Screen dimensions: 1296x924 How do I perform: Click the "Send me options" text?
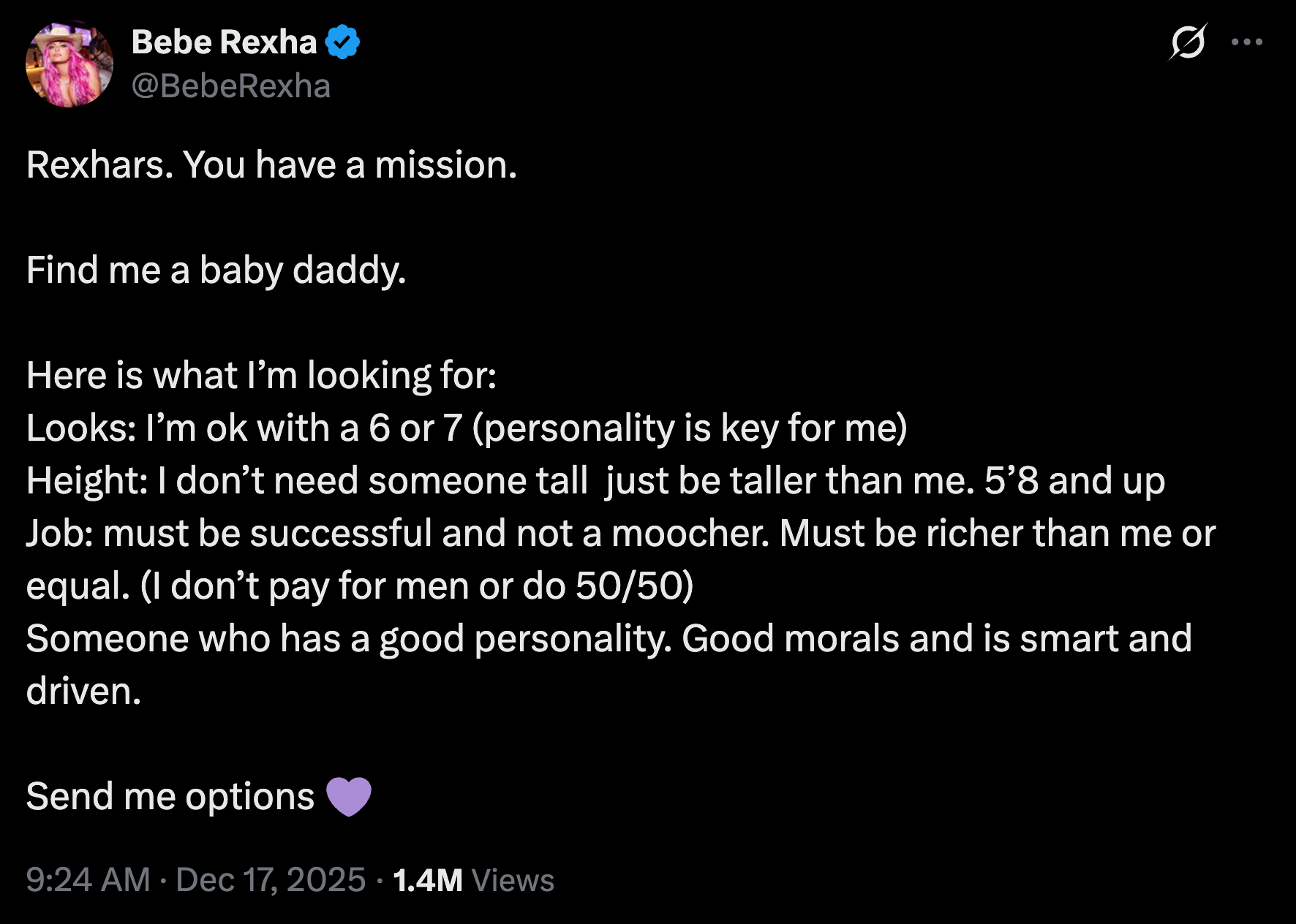[x=170, y=796]
